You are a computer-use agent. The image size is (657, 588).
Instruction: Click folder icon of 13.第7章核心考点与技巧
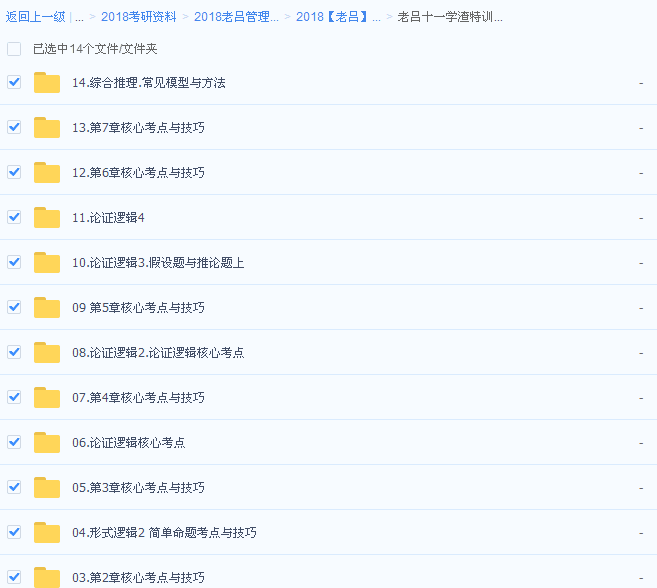47,128
